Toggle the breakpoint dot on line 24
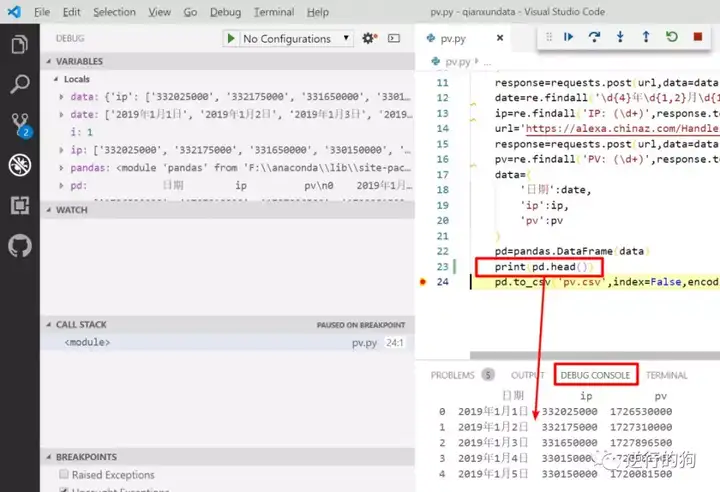This screenshot has width=720, height=492. tap(423, 282)
